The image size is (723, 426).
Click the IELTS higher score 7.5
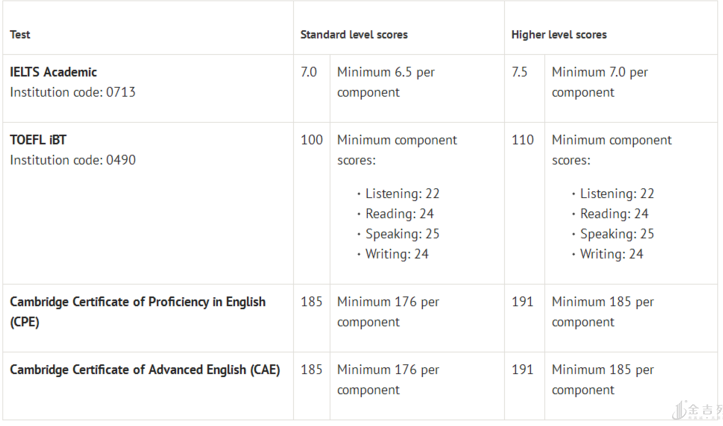[522, 72]
